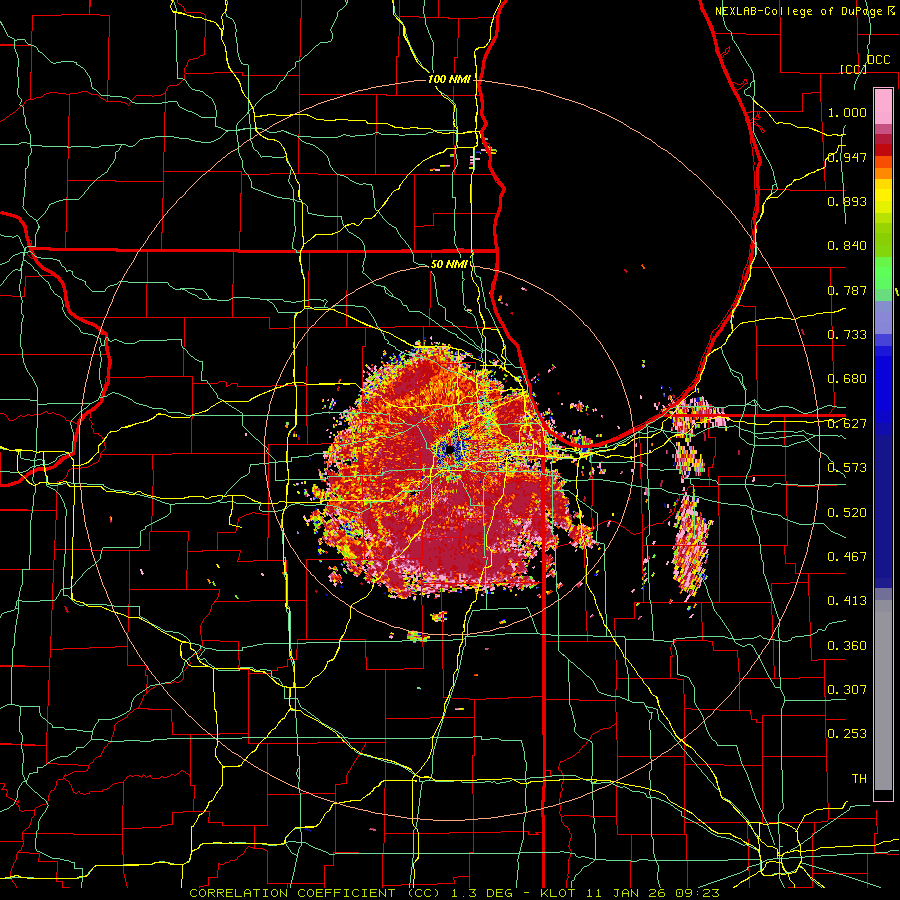Click the 0.467 legend value
This screenshot has height=900, width=900.
(847, 557)
